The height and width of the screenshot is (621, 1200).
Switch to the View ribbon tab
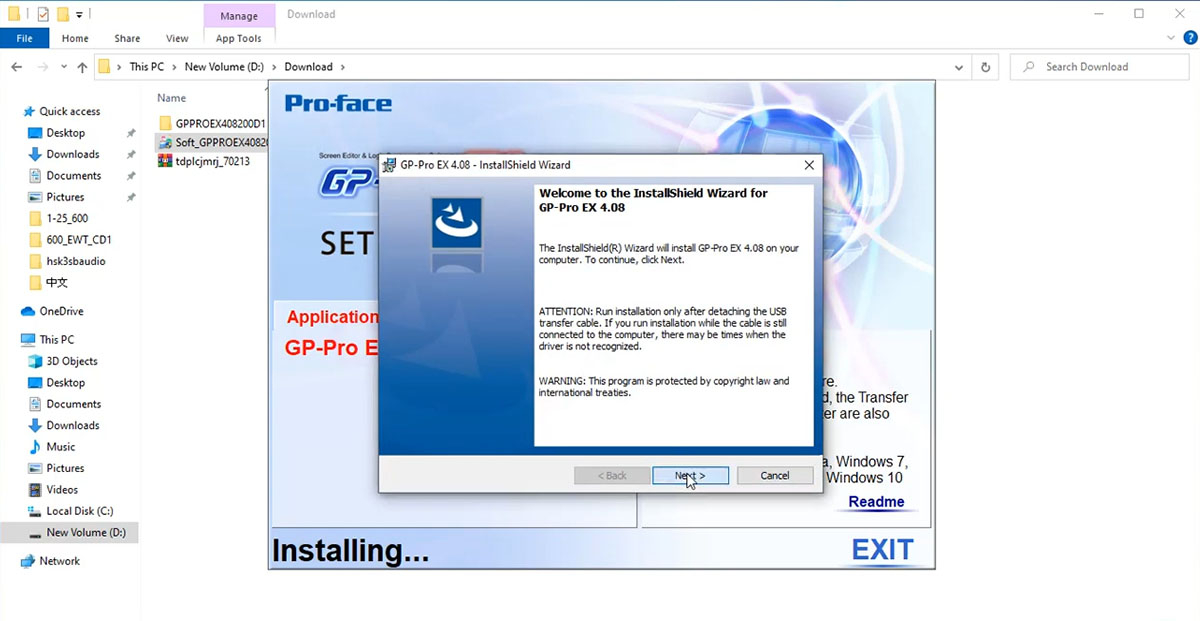(177, 38)
